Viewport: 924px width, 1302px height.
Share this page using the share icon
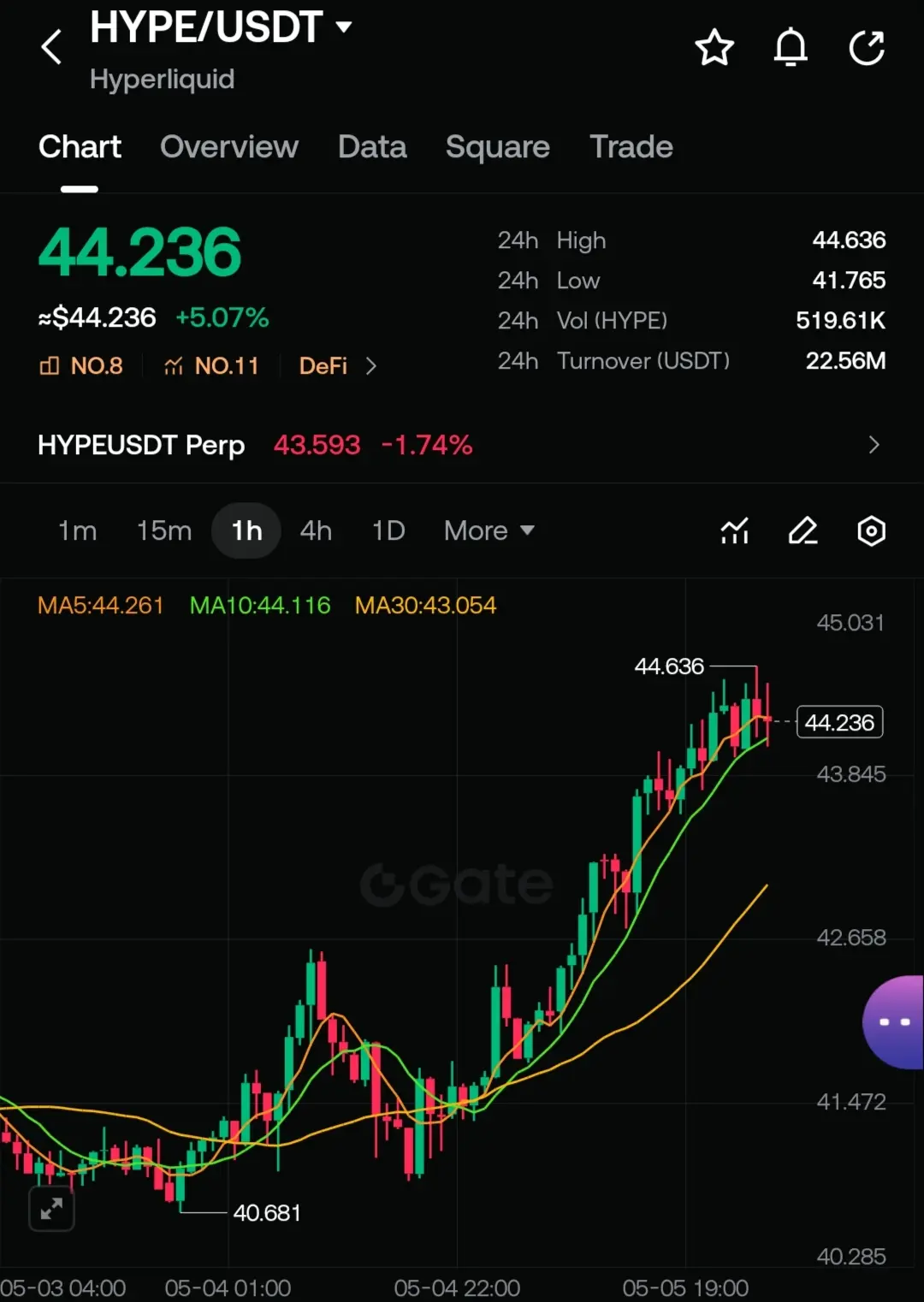pyautogui.click(x=867, y=47)
